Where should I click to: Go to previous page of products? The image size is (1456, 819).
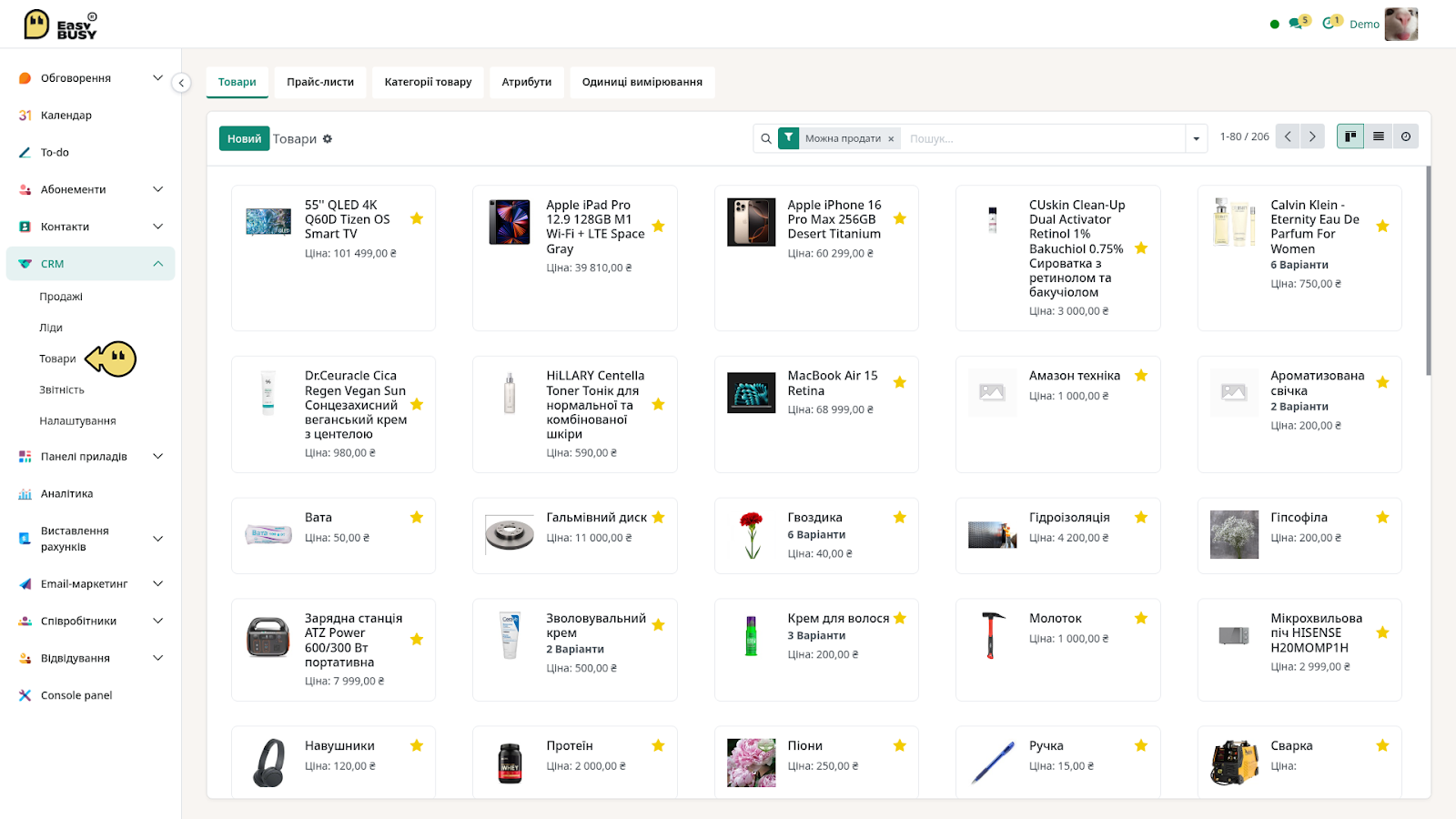pos(1288,136)
